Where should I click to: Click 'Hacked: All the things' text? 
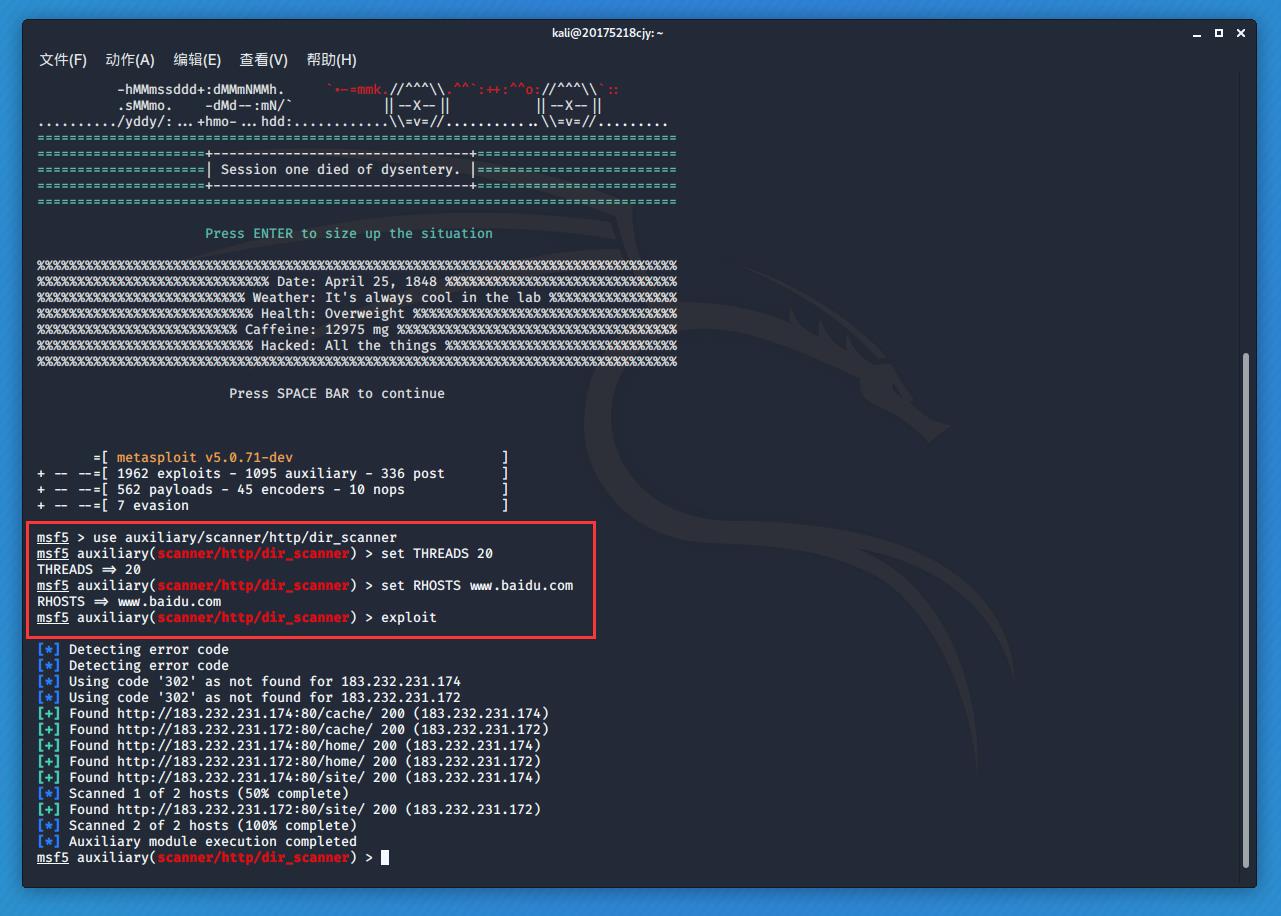(349, 345)
